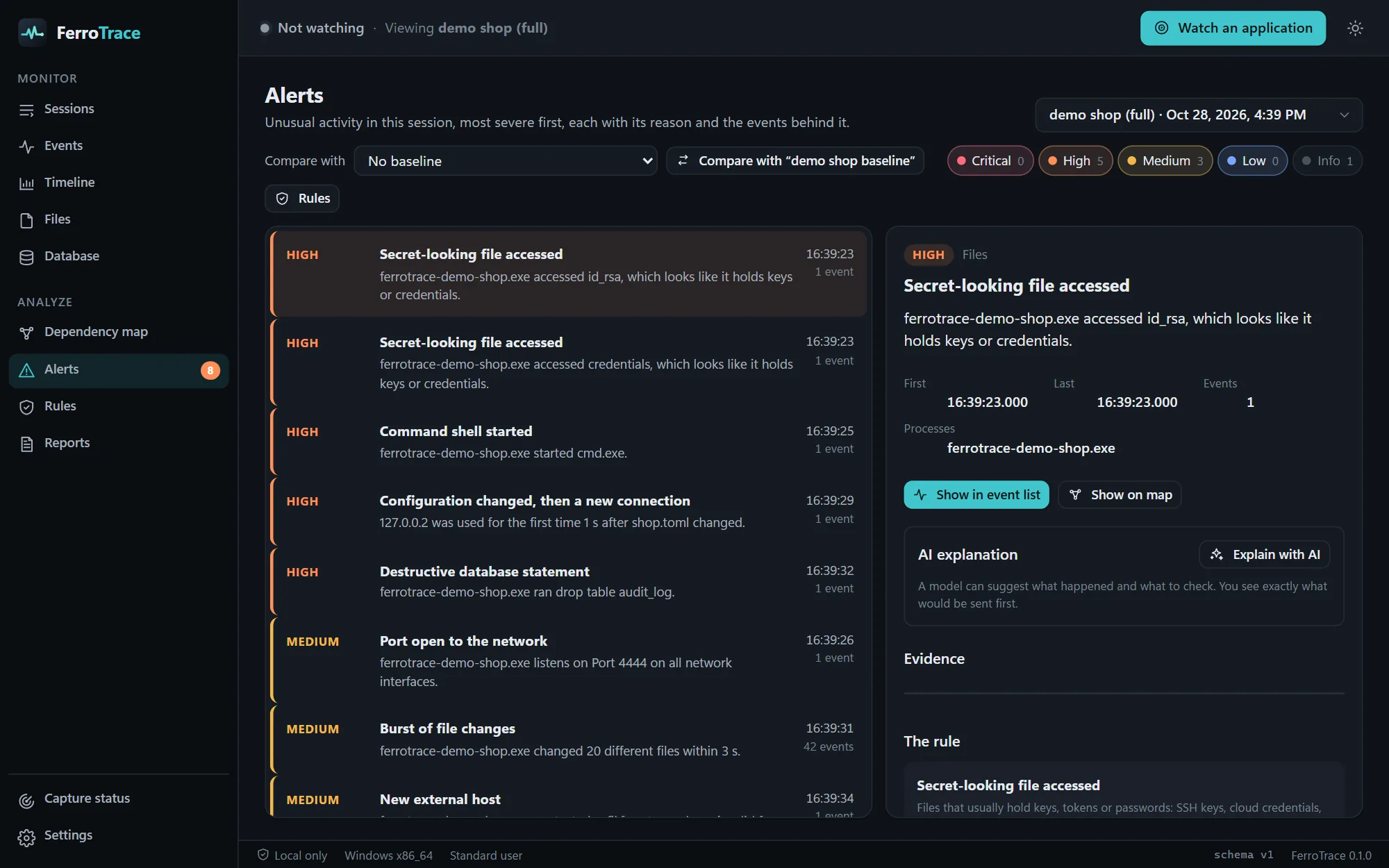Expand the demo shop (full) session selector
Viewport: 1389px width, 868px height.
tap(1199, 115)
